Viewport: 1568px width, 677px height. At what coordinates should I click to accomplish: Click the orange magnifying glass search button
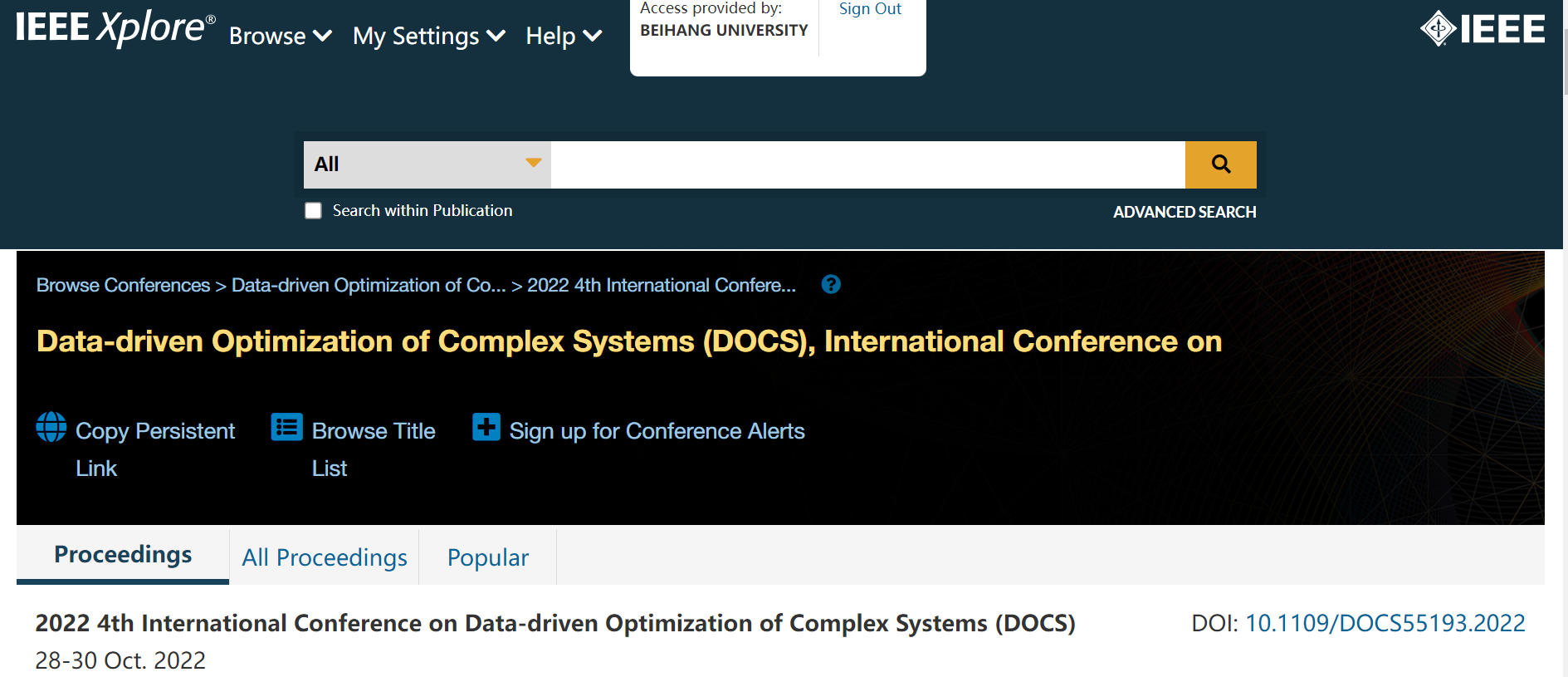pos(1220,164)
